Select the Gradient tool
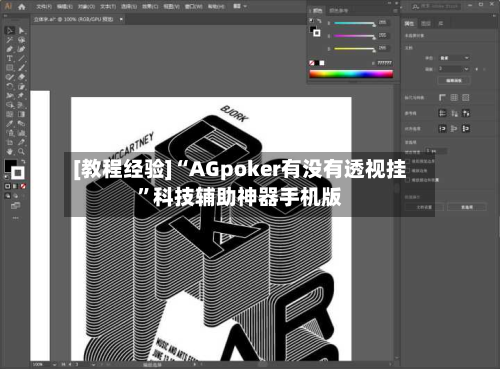 tap(21, 114)
